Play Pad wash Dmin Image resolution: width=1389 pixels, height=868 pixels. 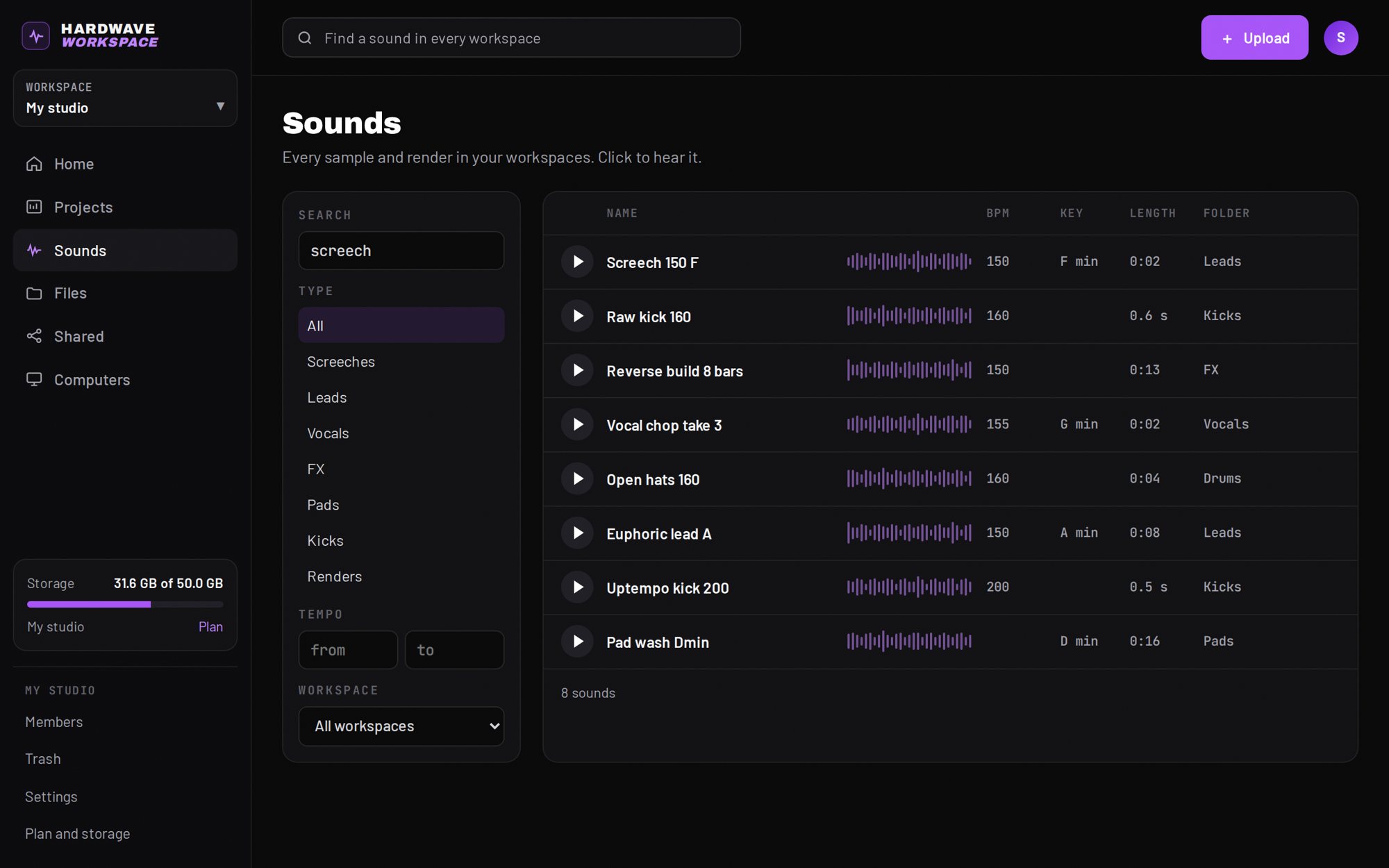[x=577, y=641]
